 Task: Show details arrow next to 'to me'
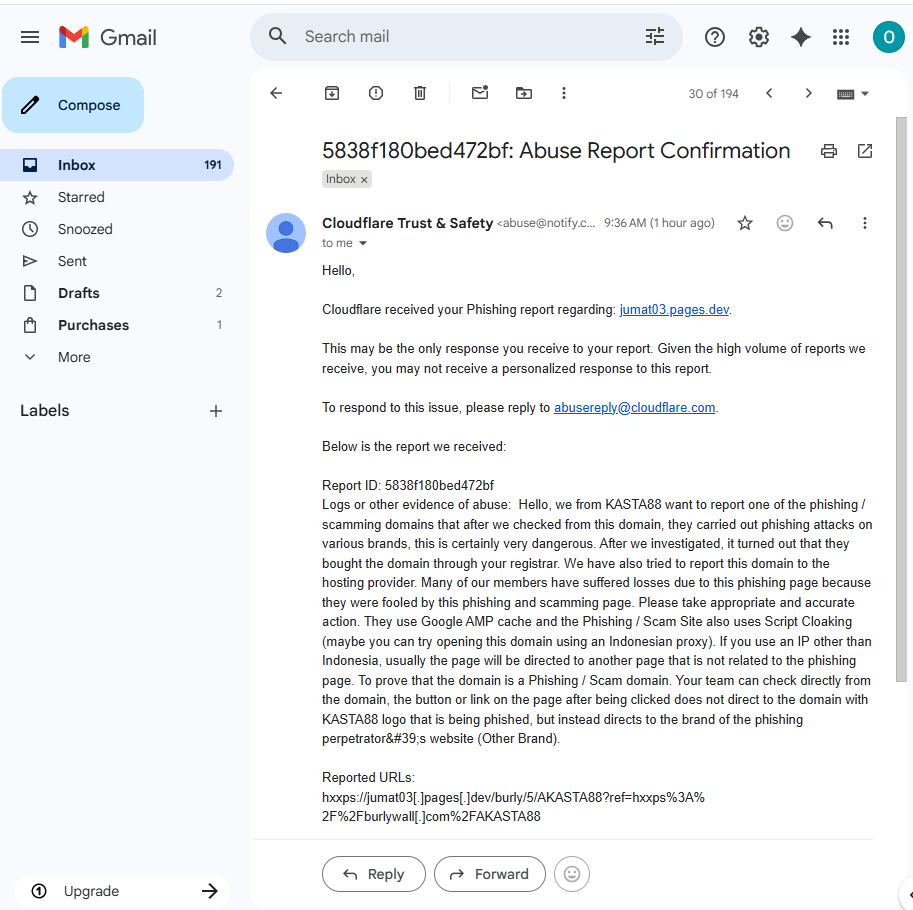[x=363, y=243]
